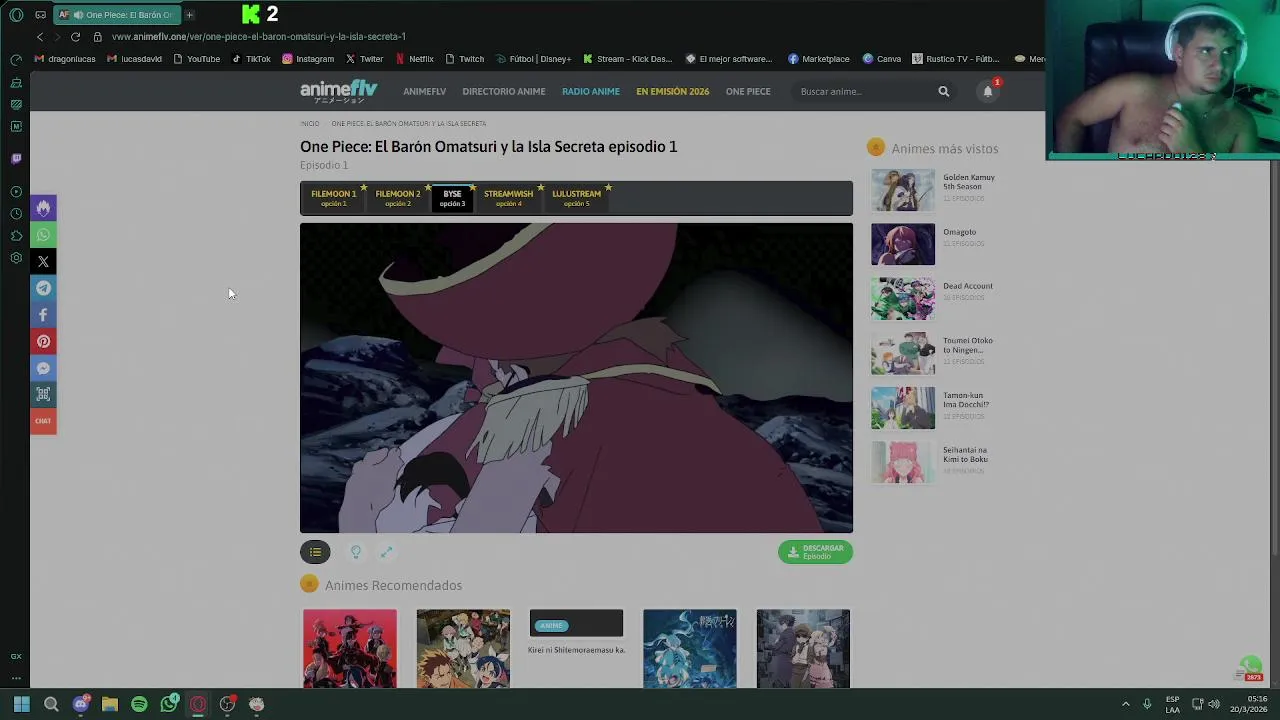Open the QR code share icon
This screenshot has height=720, width=1280.
43,394
